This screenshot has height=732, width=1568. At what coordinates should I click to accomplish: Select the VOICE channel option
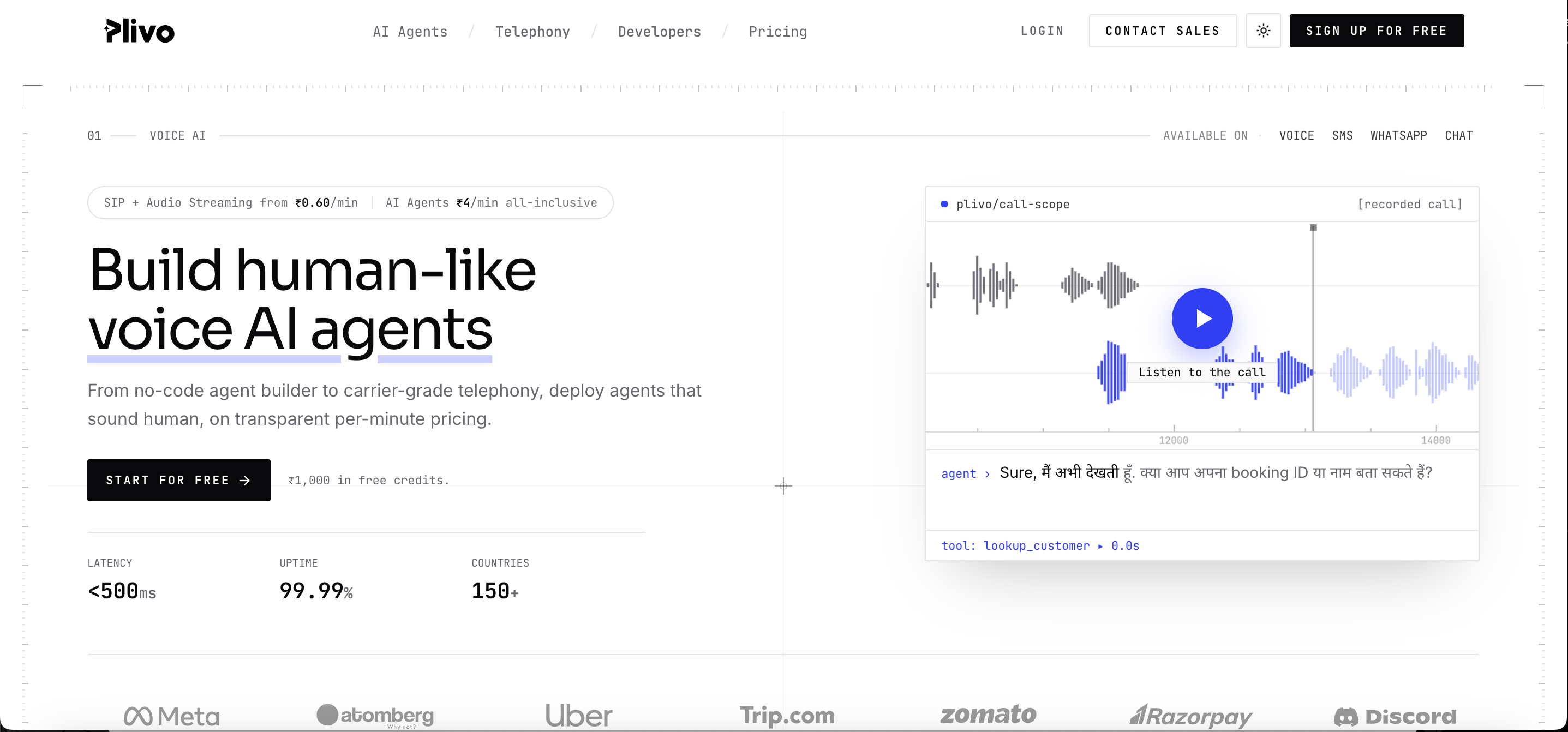click(1296, 135)
